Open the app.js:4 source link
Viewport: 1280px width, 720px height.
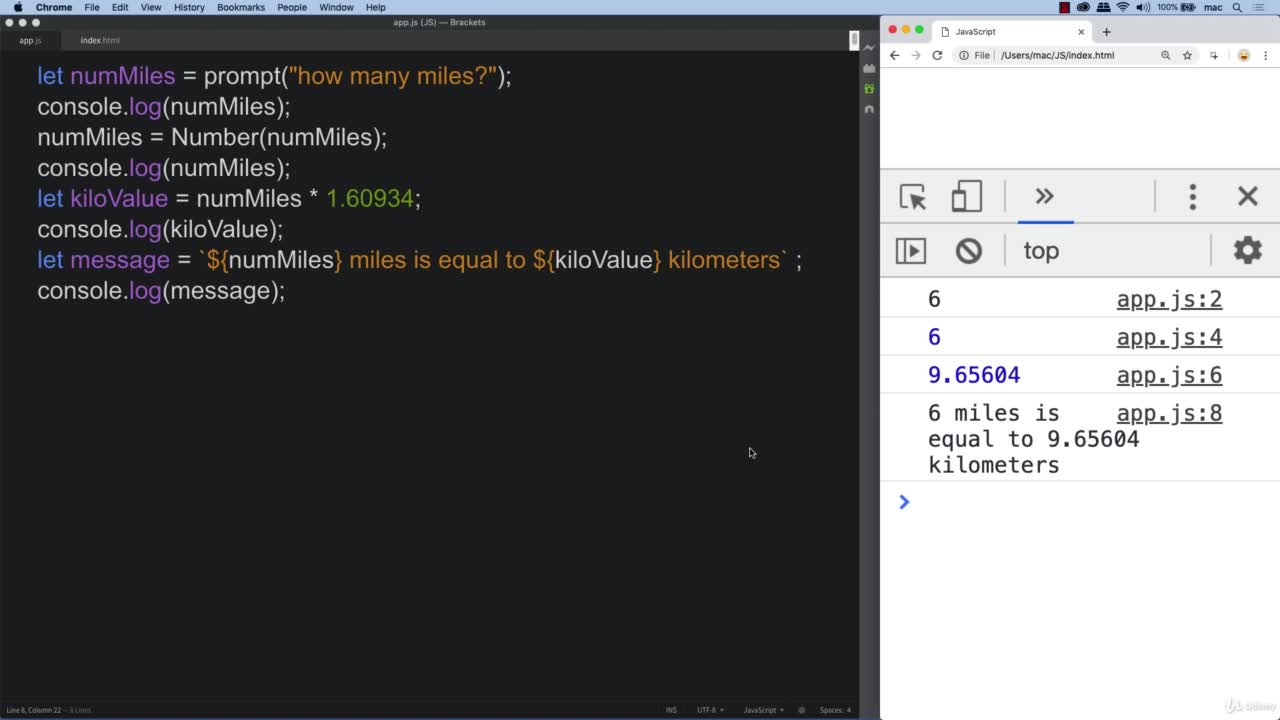[x=1169, y=337]
